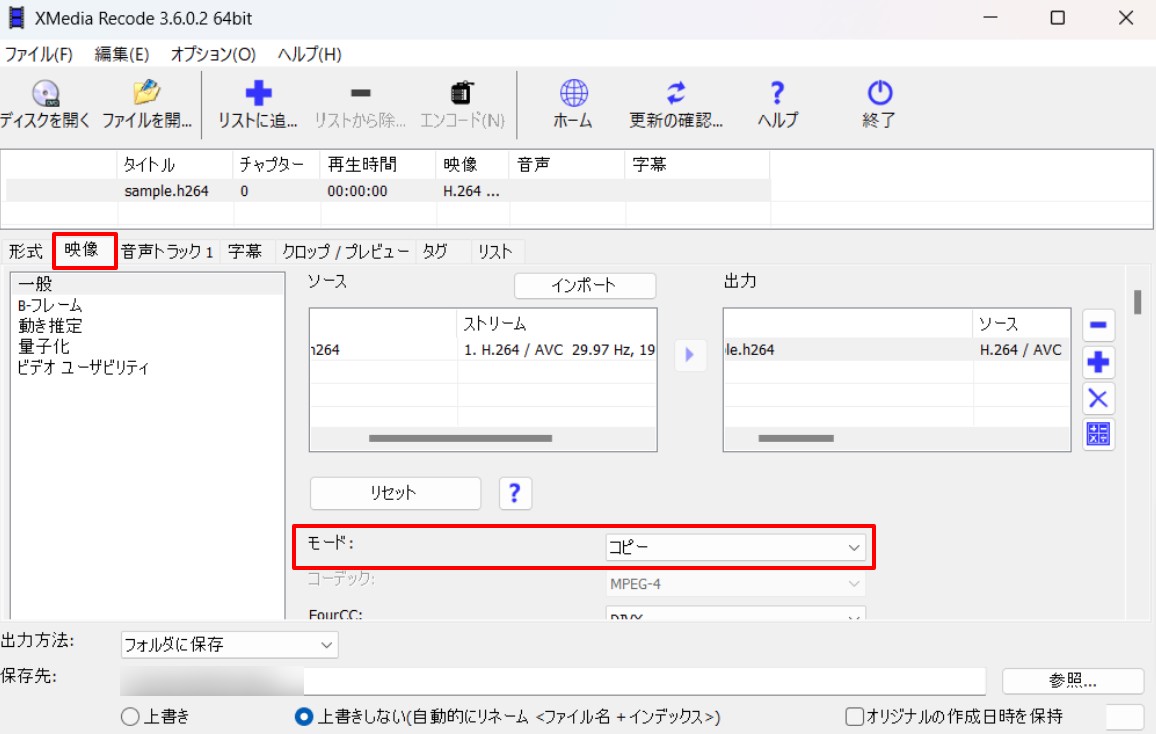Image resolution: width=1156 pixels, height=734 pixels.
Task: Click the 字幕 column header in file list
Action: coord(697,165)
